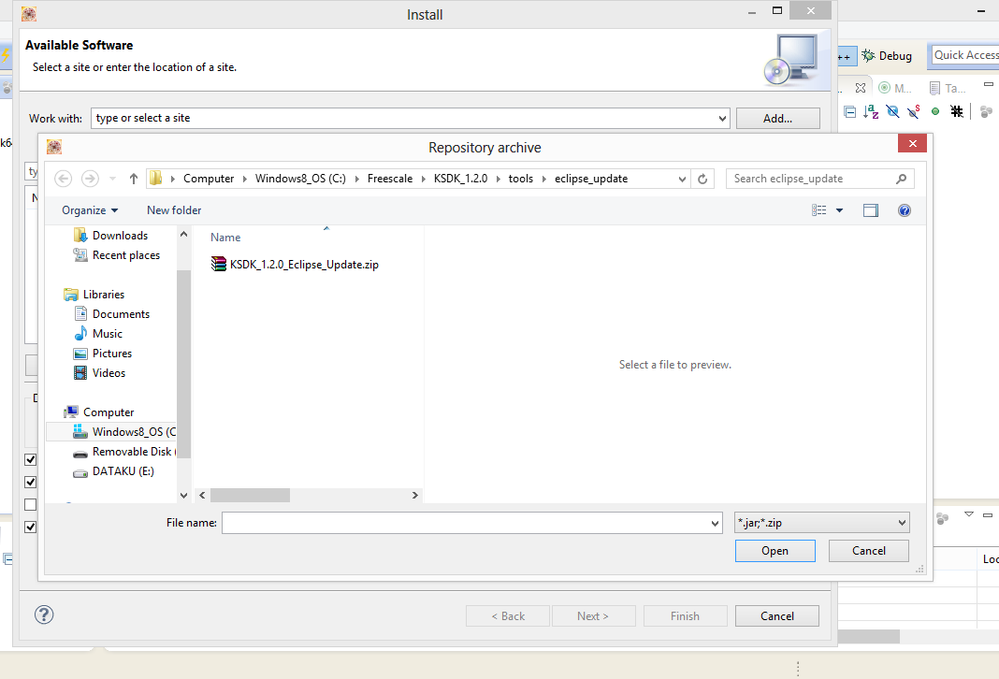This screenshot has width=999, height=679.
Task: Toggle the preview pane icon
Action: point(870,210)
